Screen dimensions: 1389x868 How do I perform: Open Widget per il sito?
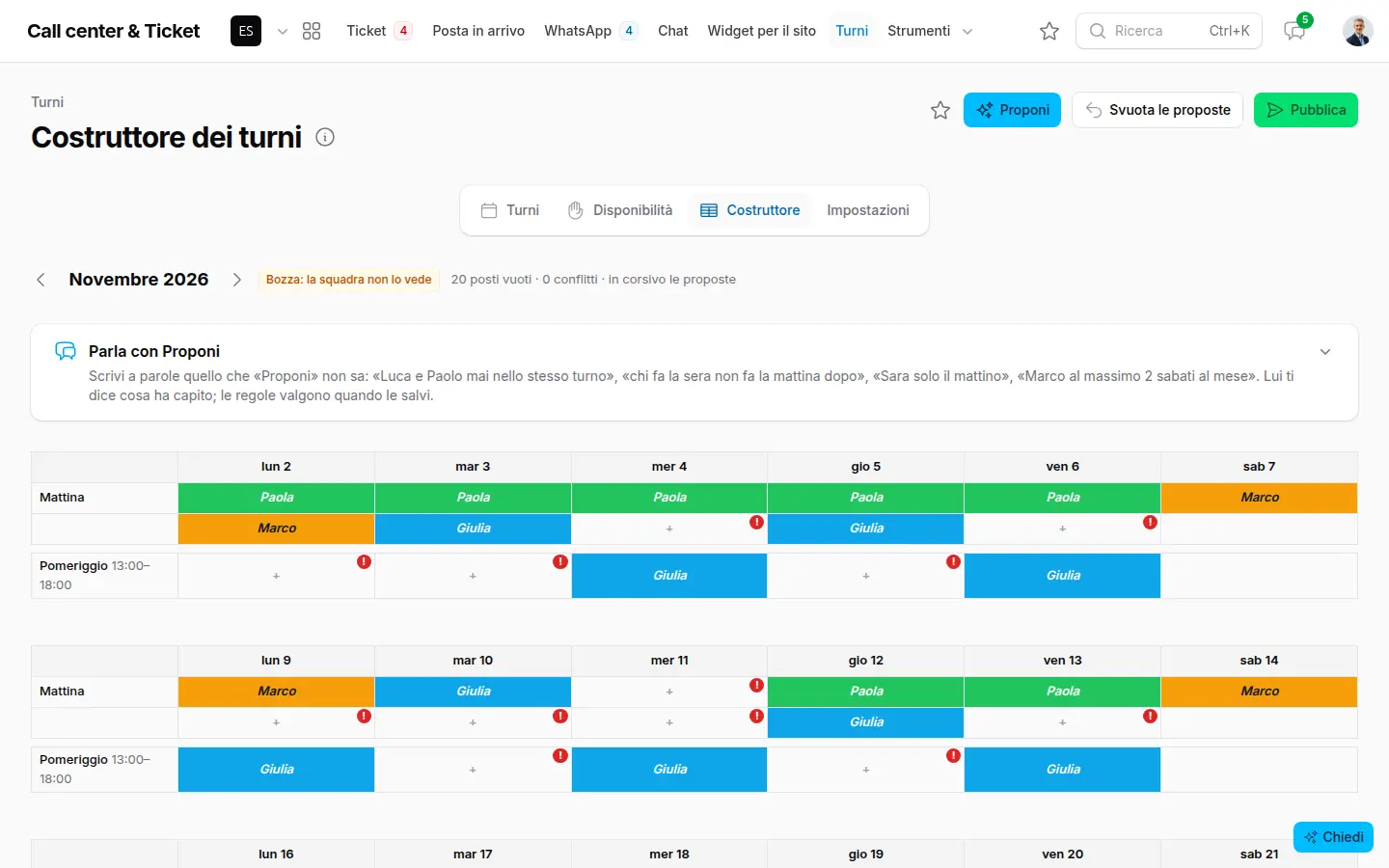tap(761, 31)
